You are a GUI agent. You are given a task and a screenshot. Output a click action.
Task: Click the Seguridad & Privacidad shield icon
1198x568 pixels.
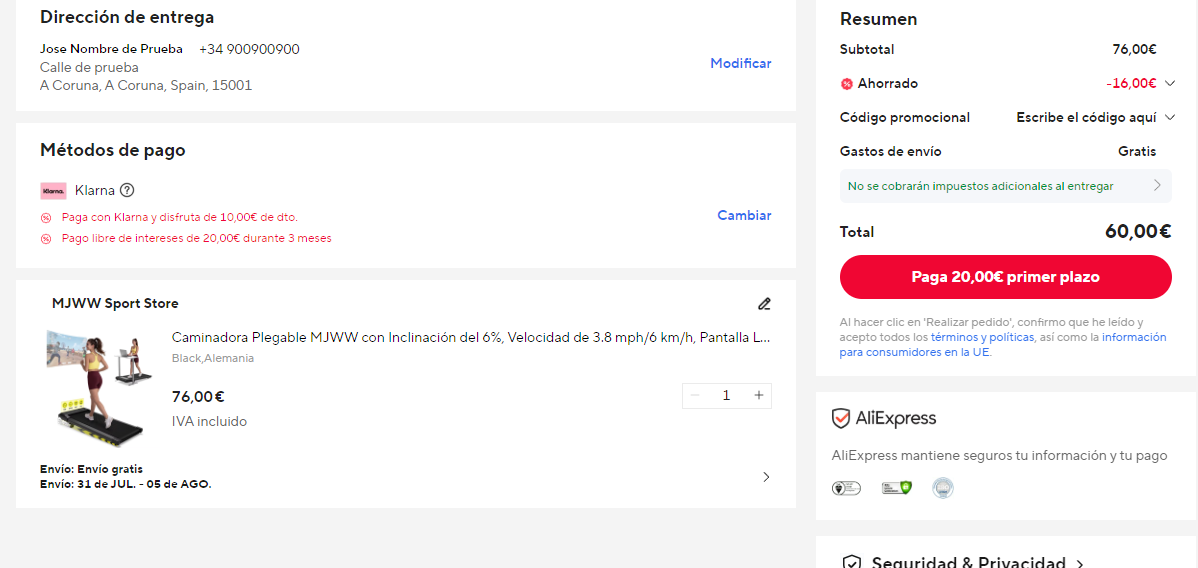pos(851,563)
